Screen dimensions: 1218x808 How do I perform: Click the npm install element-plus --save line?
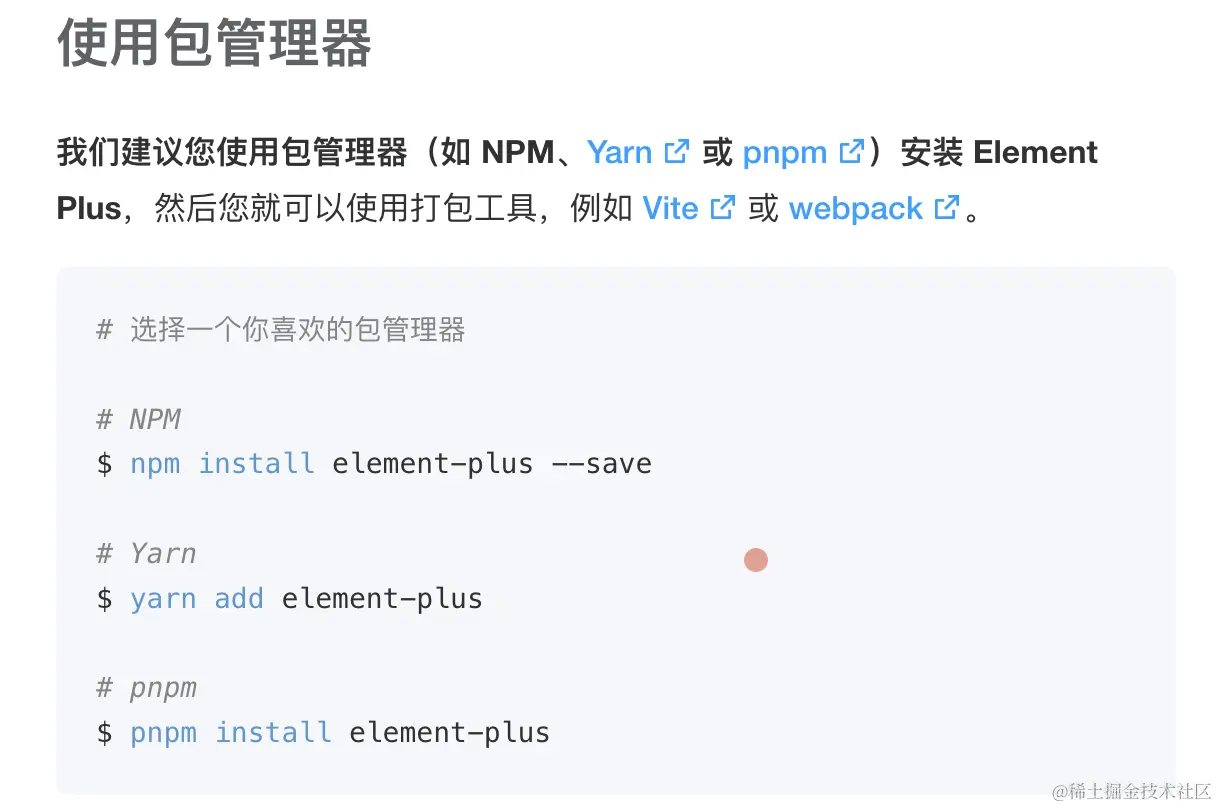click(374, 464)
